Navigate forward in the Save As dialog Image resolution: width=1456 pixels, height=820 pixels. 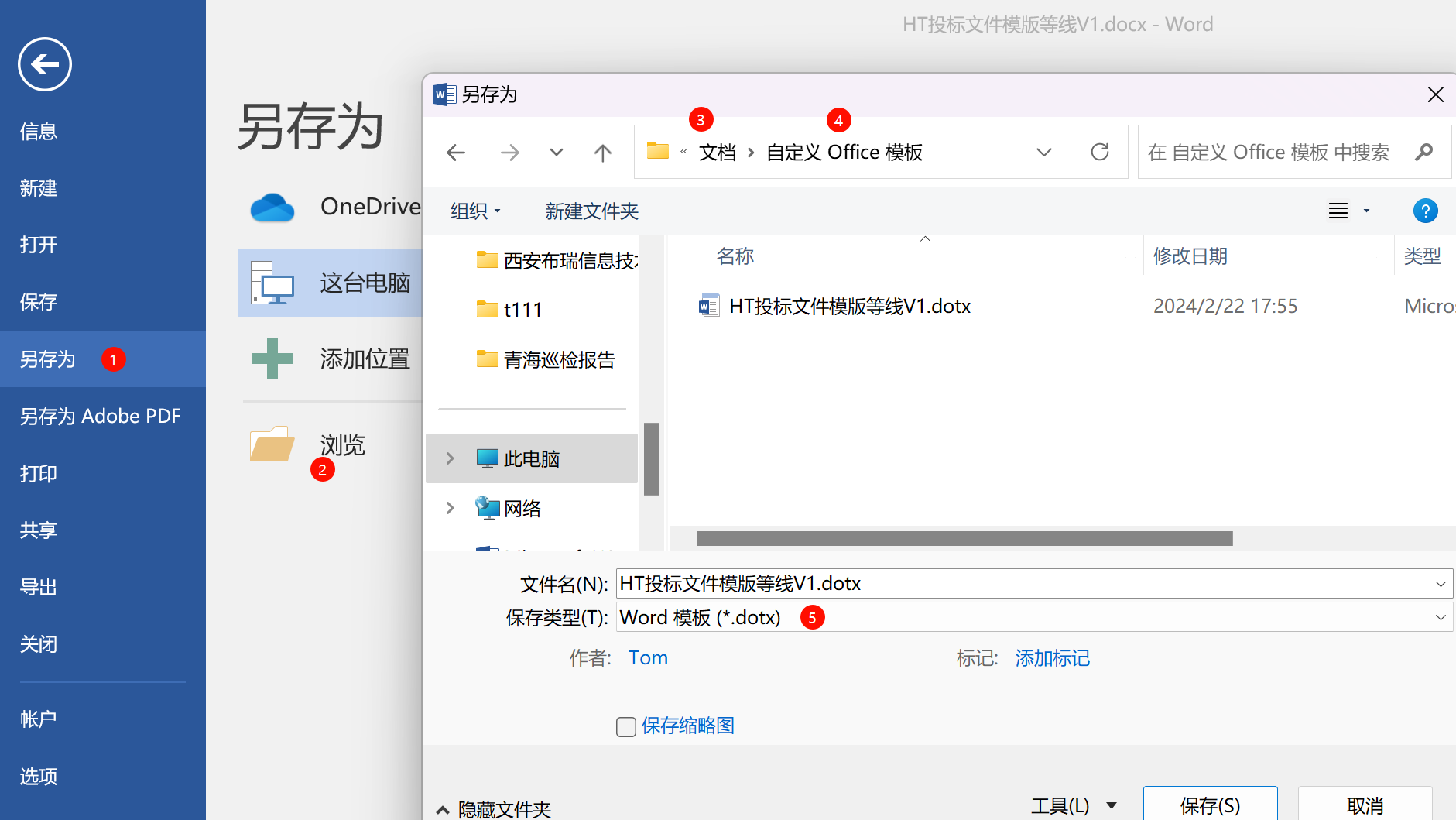509,153
